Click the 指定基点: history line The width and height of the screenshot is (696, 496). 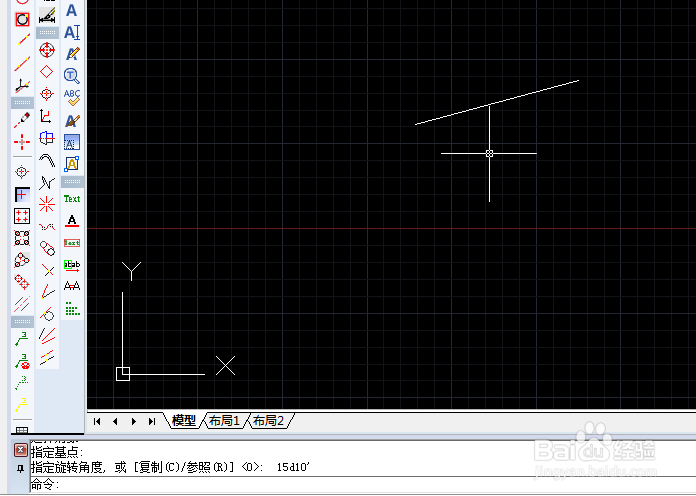click(x=57, y=452)
